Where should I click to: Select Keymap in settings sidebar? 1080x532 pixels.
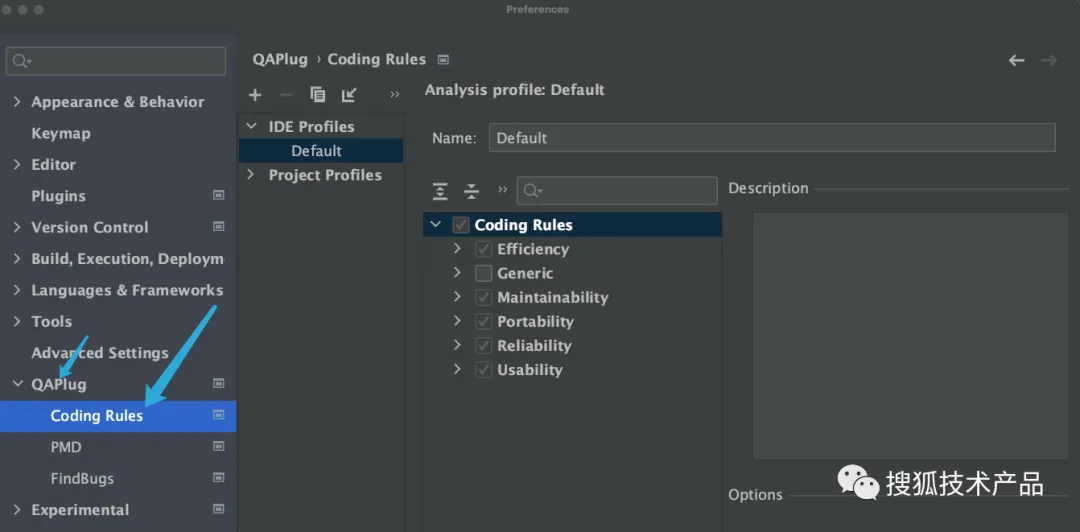pos(60,133)
